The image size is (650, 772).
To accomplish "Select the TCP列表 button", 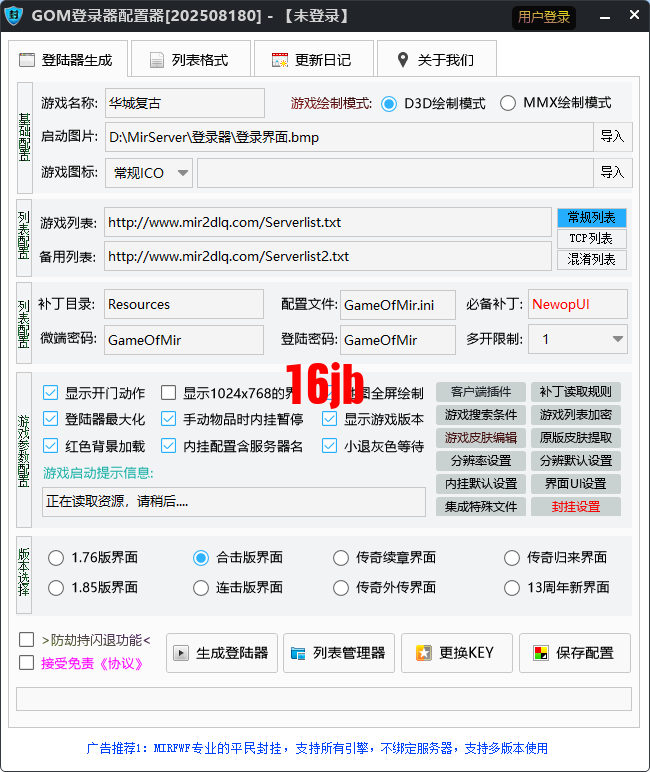I will coord(592,238).
